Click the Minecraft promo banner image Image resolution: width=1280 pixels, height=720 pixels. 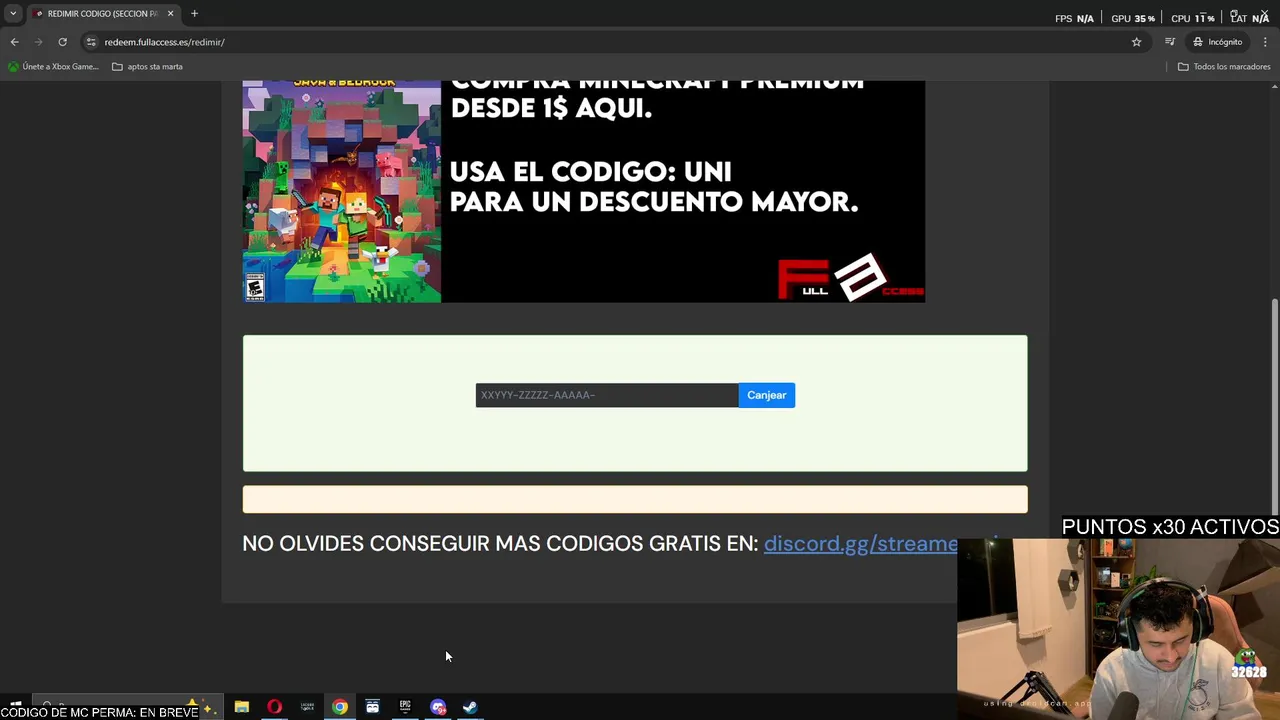click(583, 191)
